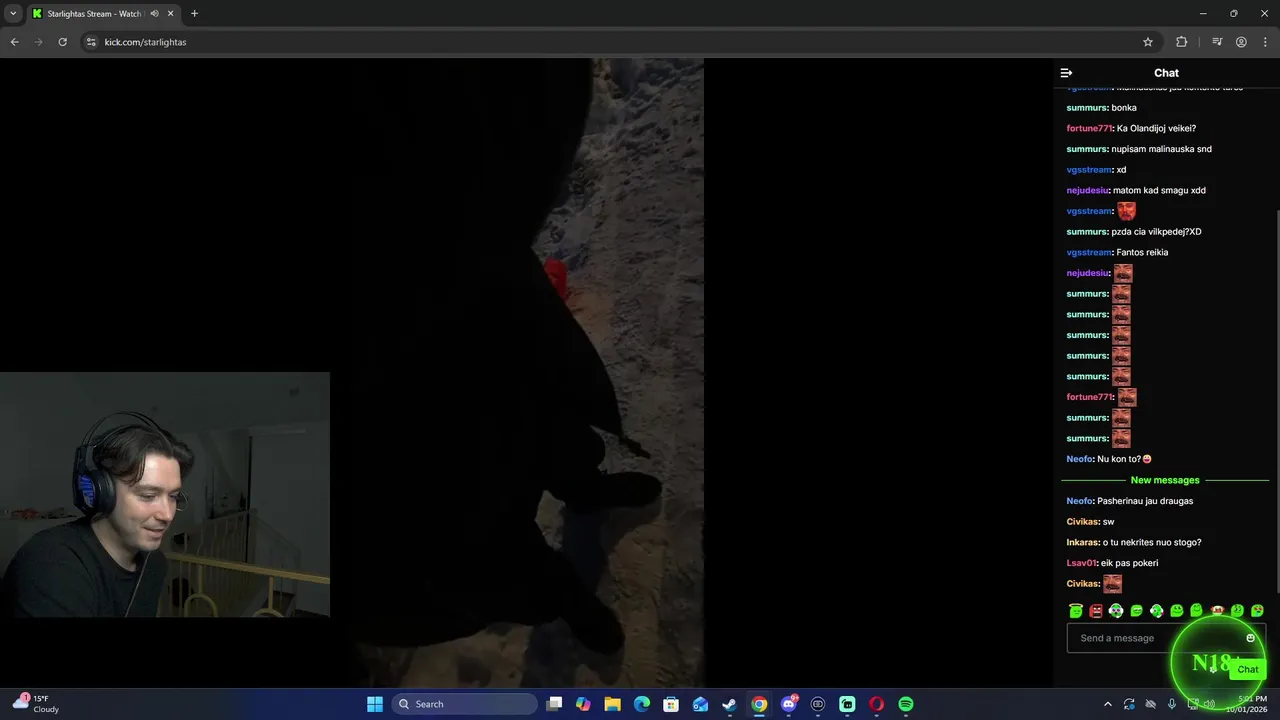
Task: Select message 'Nu kon to?'
Action: (1119, 459)
